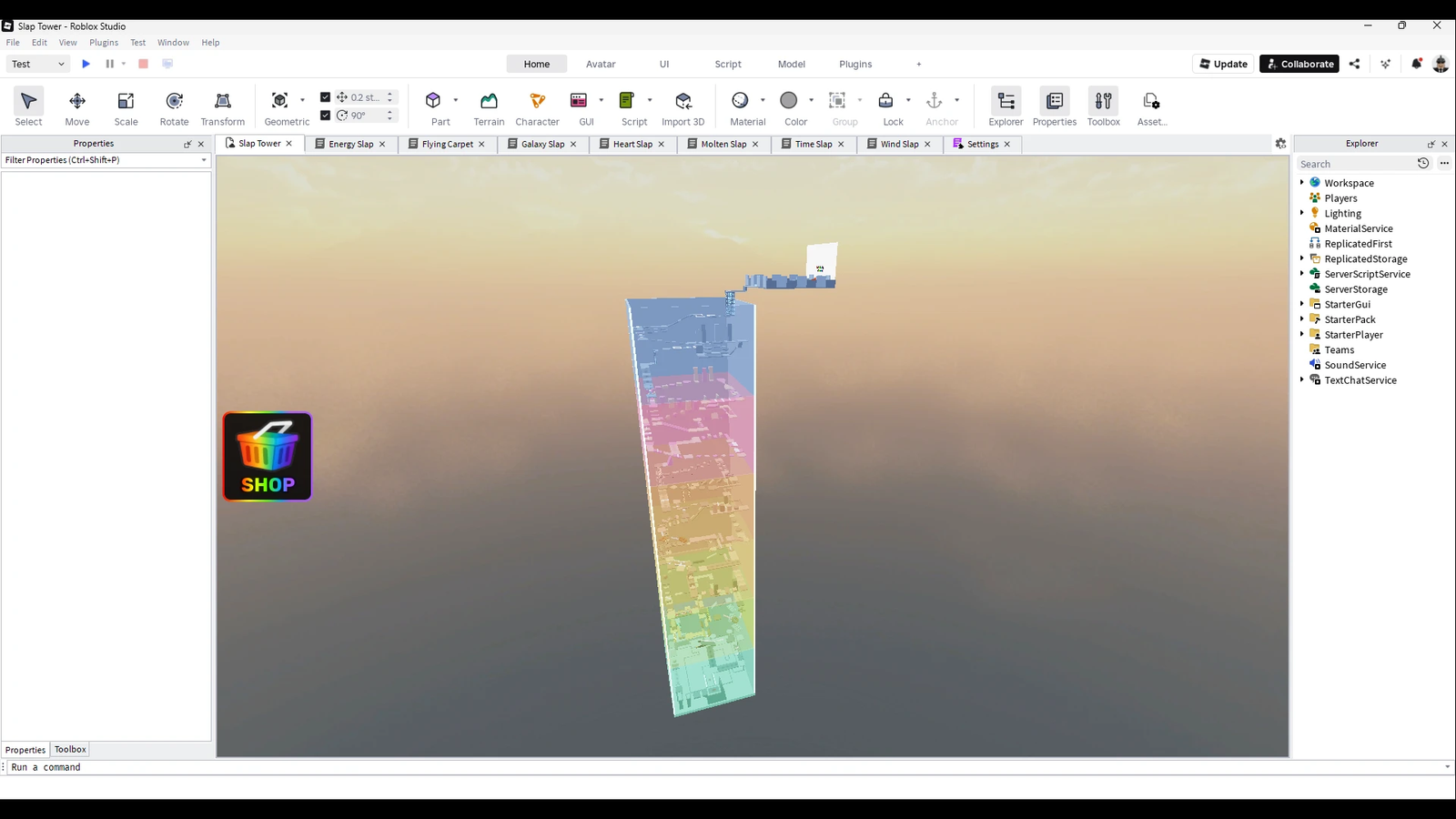The width and height of the screenshot is (1456, 819).
Task: Open the Character tool
Action: point(537,107)
